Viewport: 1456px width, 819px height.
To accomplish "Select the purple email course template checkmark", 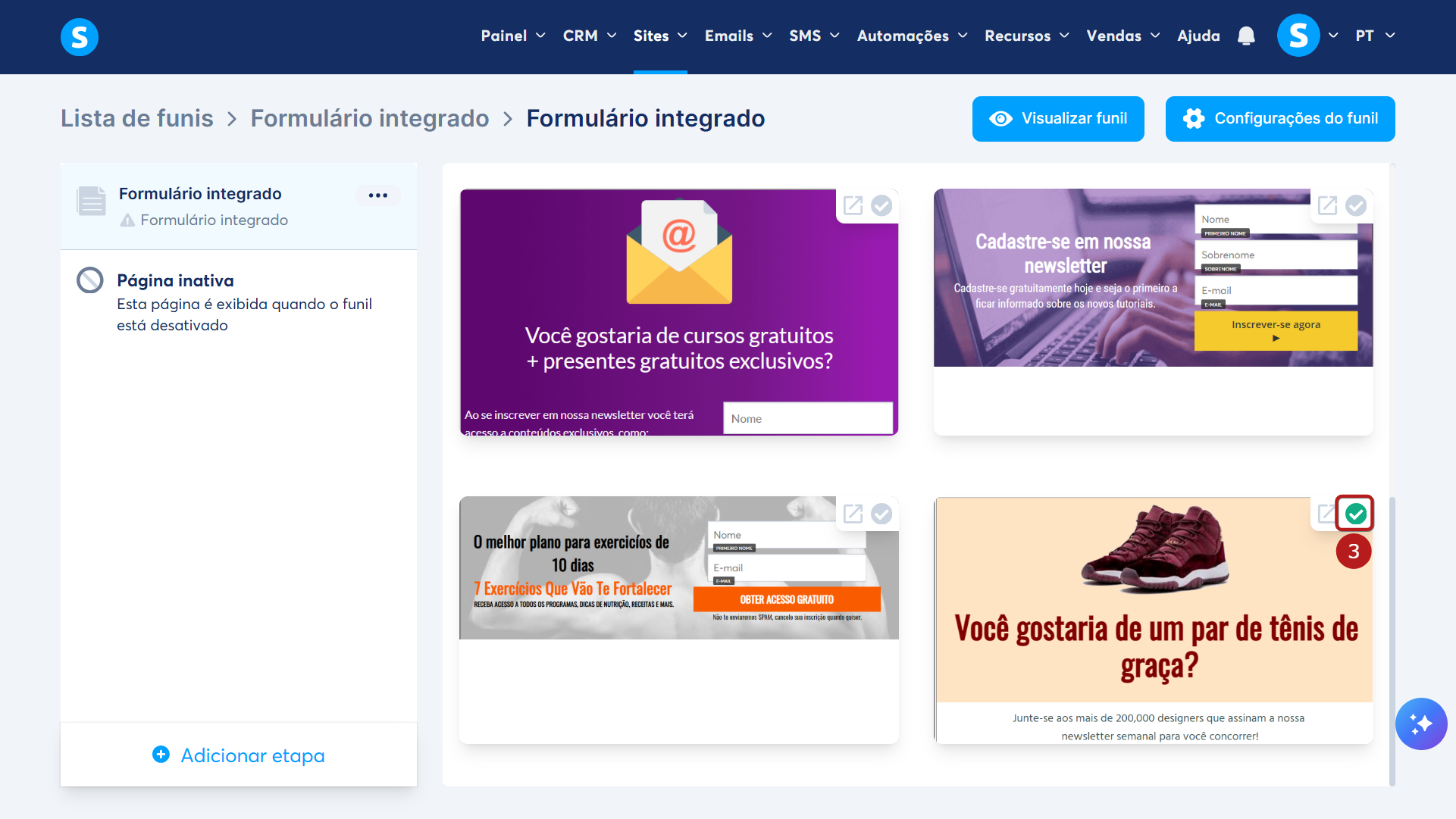I will click(x=881, y=205).
